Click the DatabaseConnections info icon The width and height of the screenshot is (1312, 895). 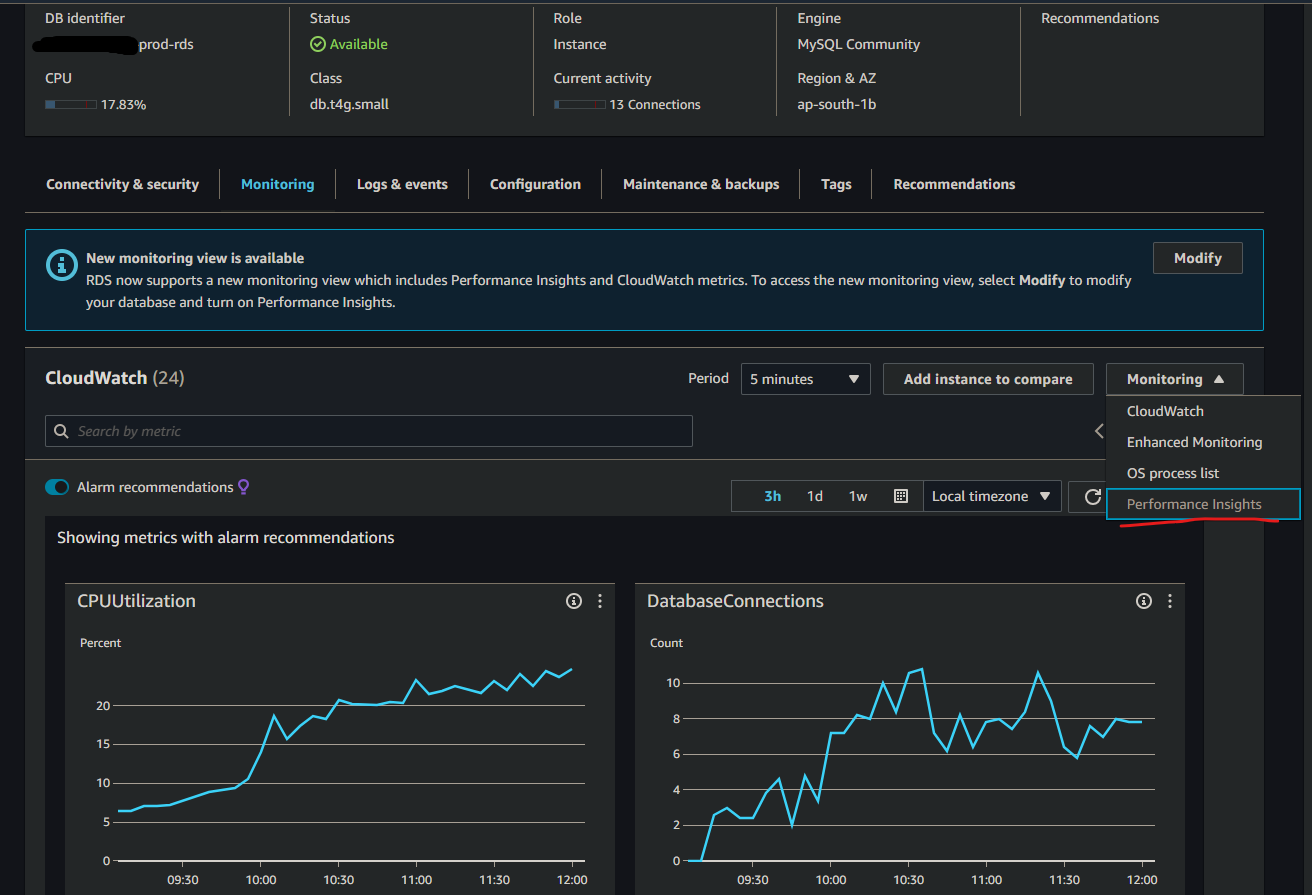[1144, 601]
